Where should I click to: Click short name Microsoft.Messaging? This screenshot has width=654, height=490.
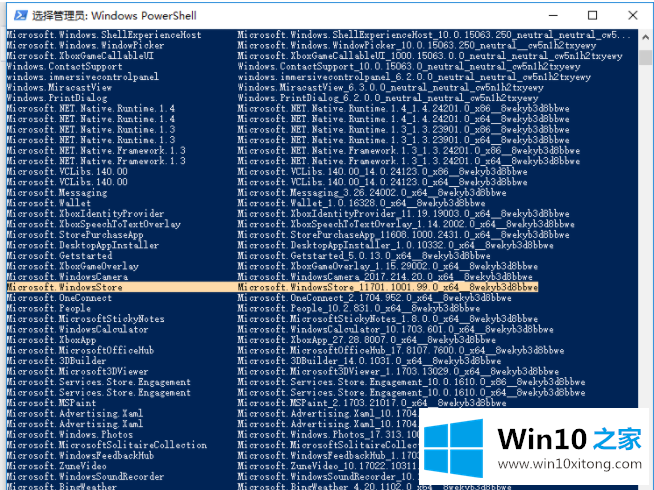click(x=57, y=193)
